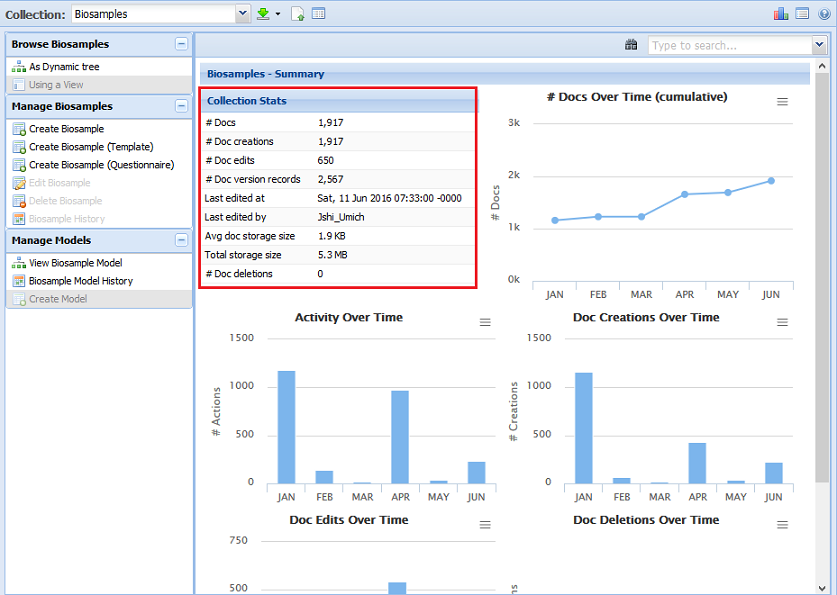This screenshot has height=595, width=837.
Task: Open the Docs Over Time hamburger menu
Action: (783, 102)
